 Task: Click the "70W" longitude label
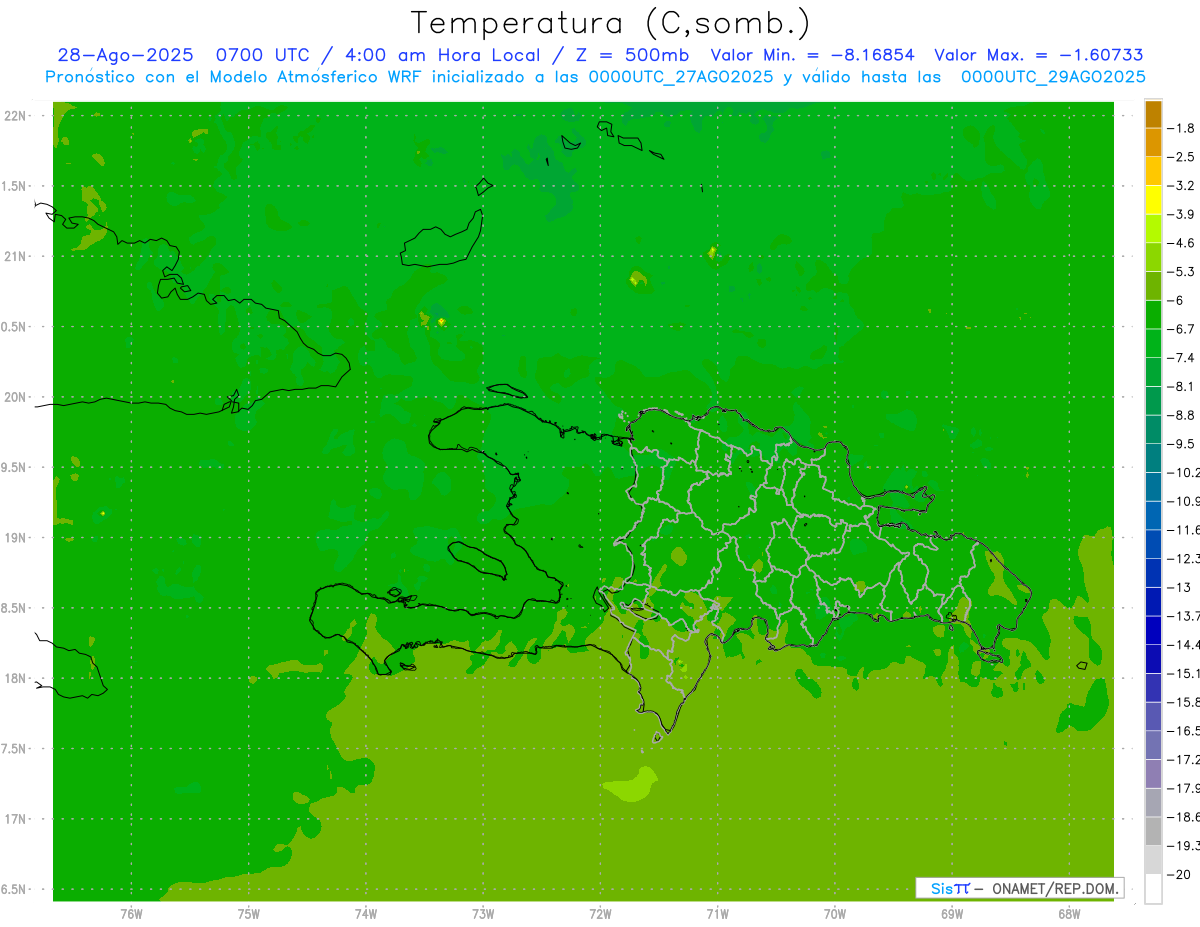[835, 914]
